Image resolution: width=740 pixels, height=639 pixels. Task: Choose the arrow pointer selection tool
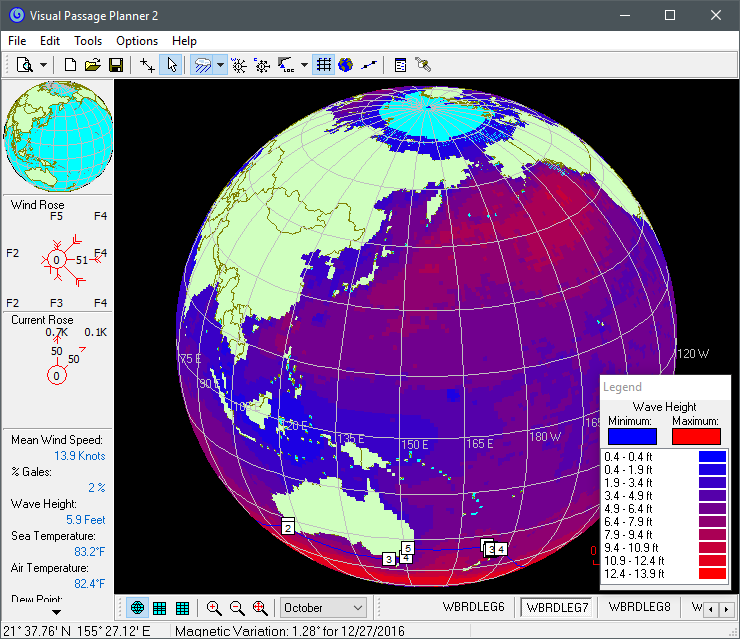[x=171, y=65]
